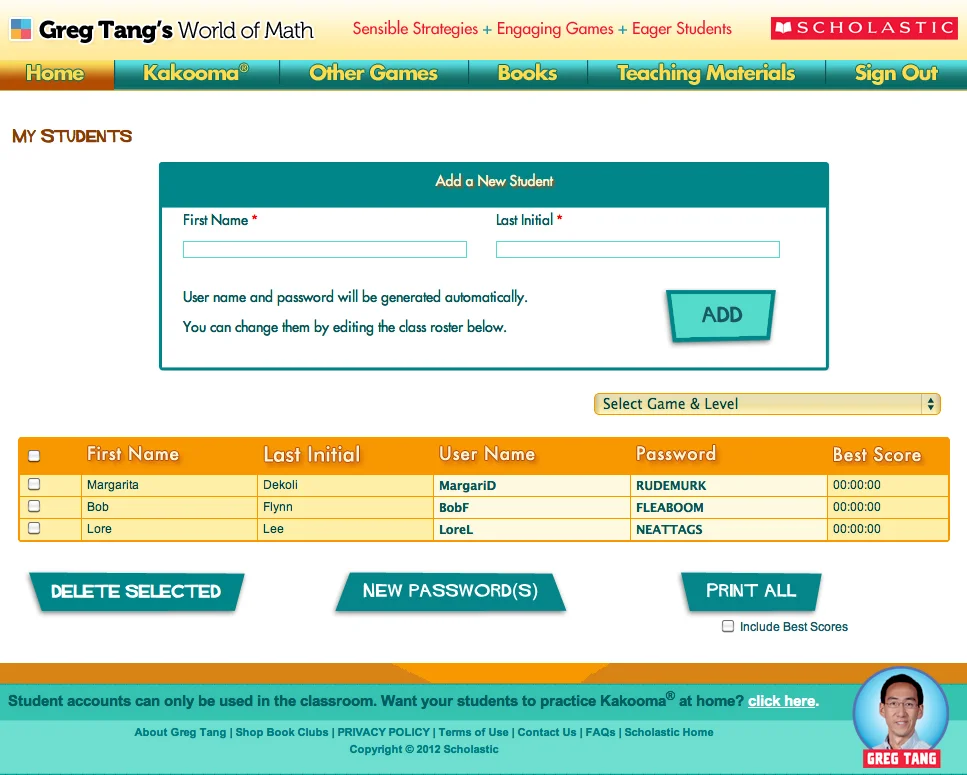This screenshot has width=967, height=775.
Task: Click the 'Lee' last initial cell
Action: pos(345,530)
